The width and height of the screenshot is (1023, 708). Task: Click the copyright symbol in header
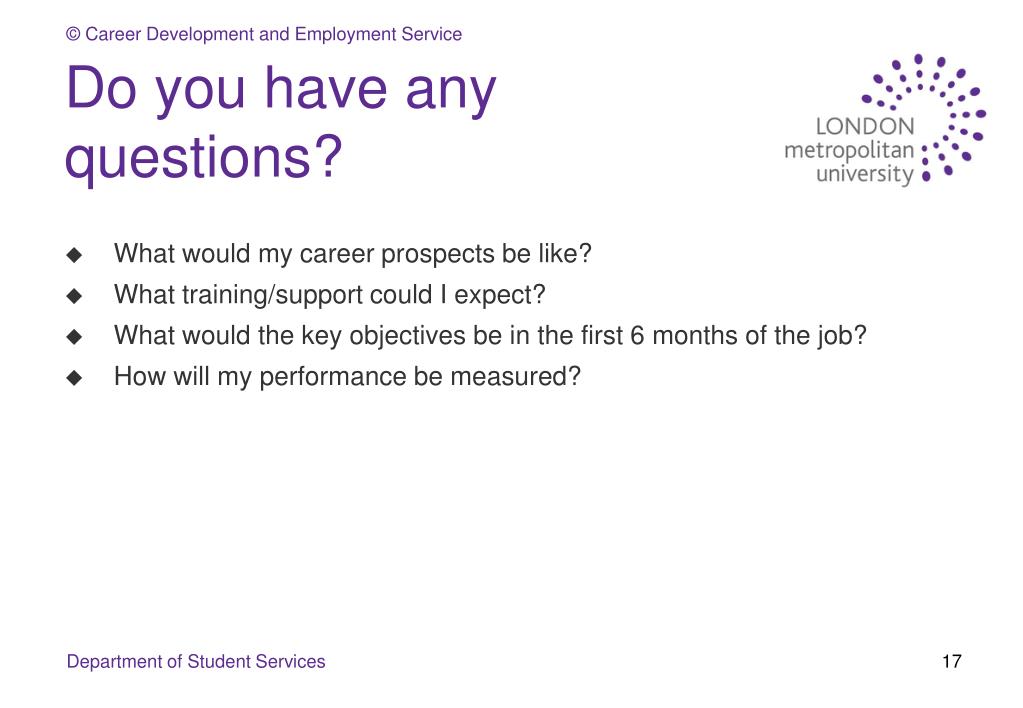tap(73, 34)
